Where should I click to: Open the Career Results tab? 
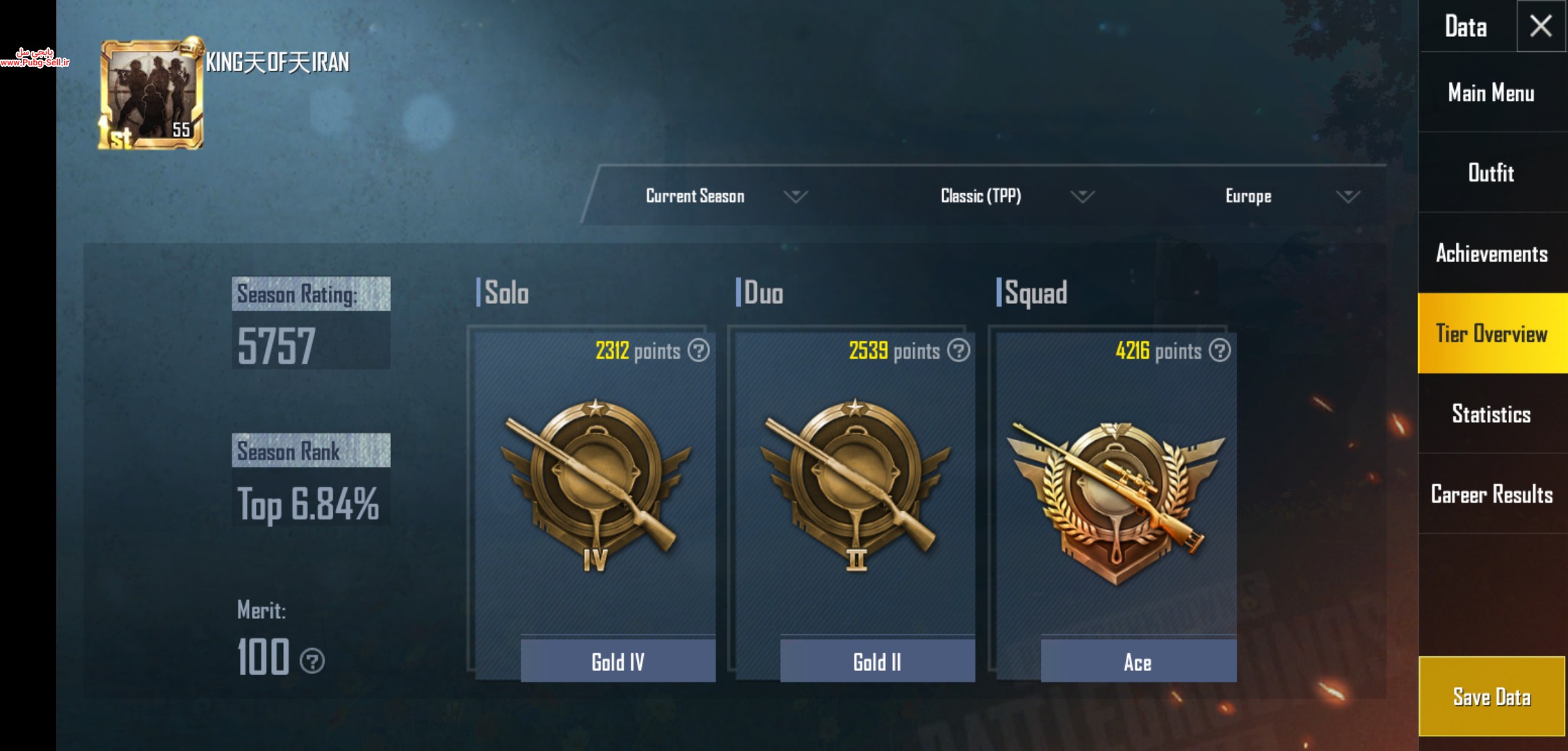click(1492, 494)
